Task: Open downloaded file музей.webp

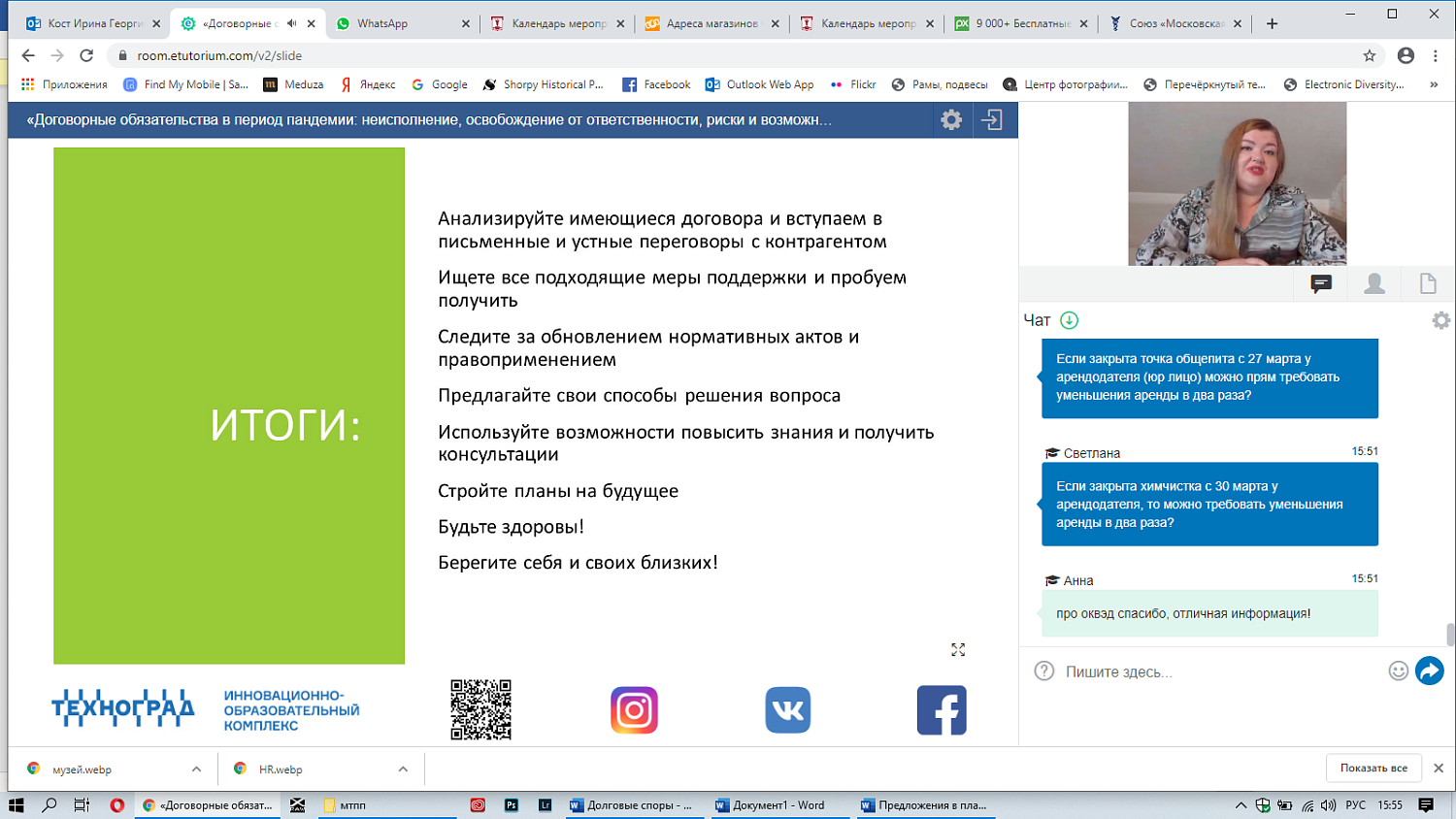Action: [83, 770]
